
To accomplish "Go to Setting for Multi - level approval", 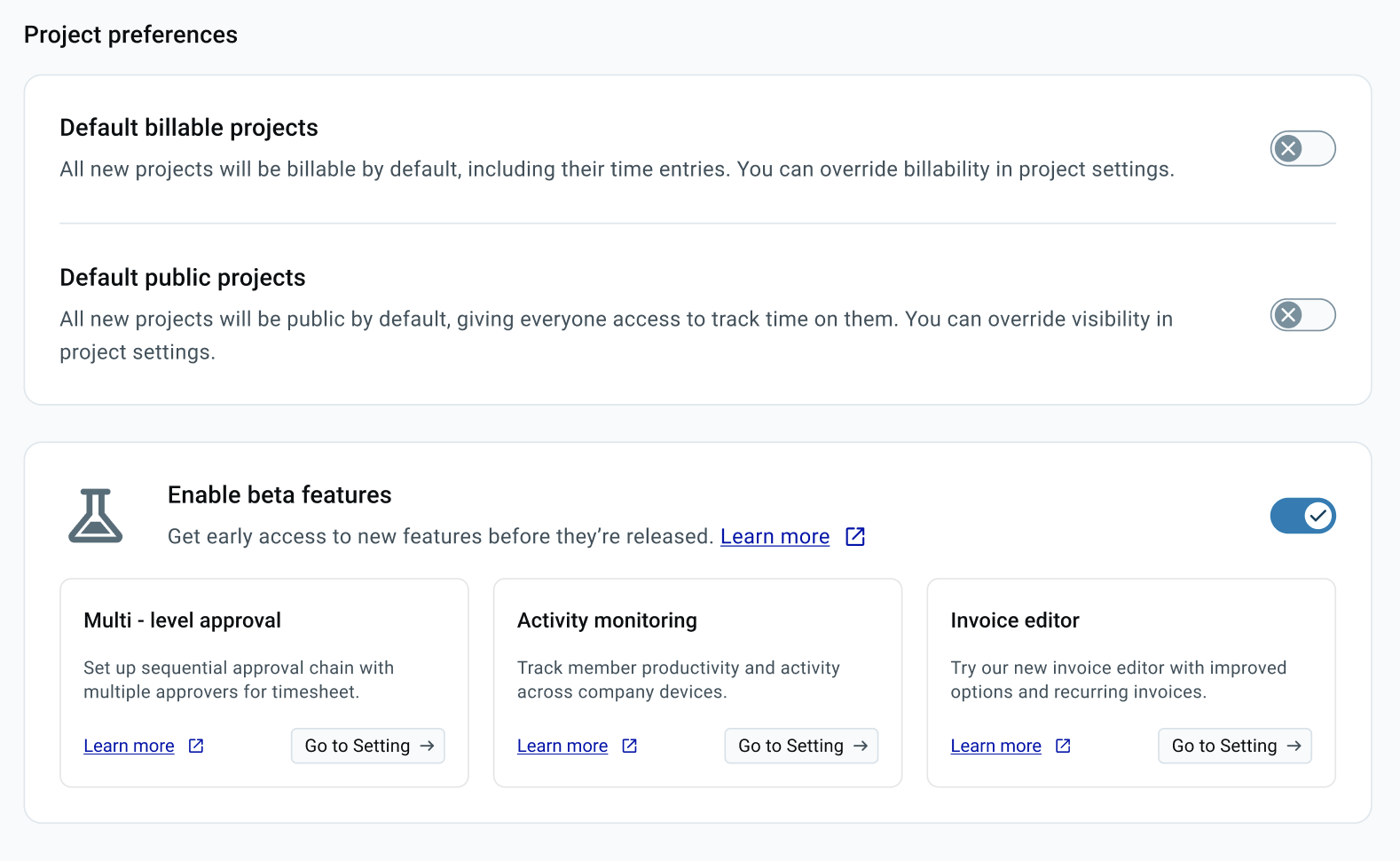I will coord(368,746).
